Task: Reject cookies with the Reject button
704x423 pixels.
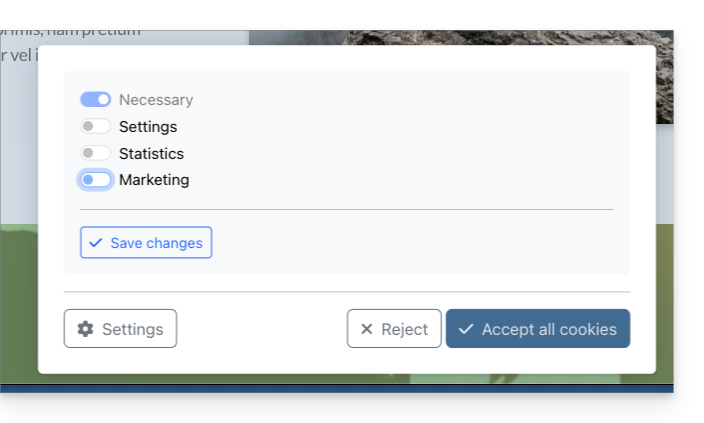Action: pyautogui.click(x=394, y=329)
